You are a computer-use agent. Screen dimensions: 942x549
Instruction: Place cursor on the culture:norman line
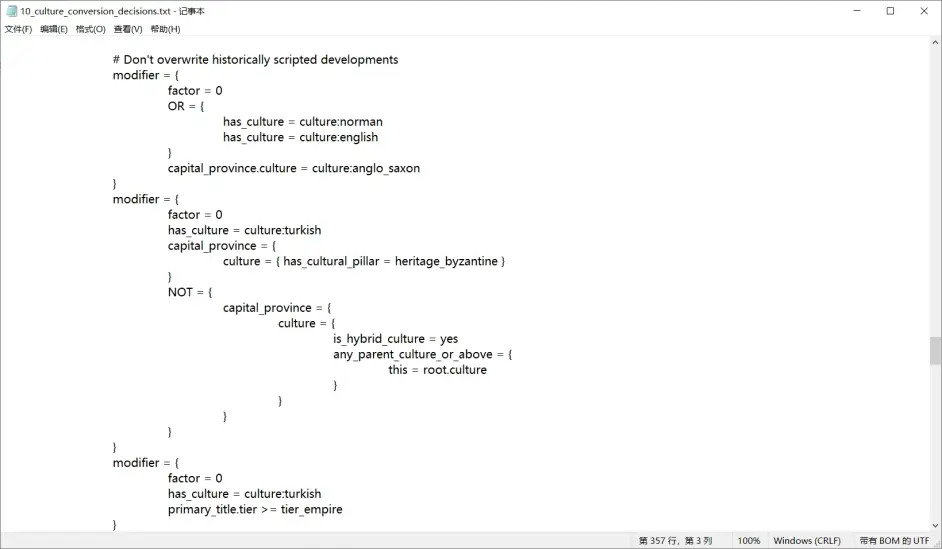pos(302,122)
